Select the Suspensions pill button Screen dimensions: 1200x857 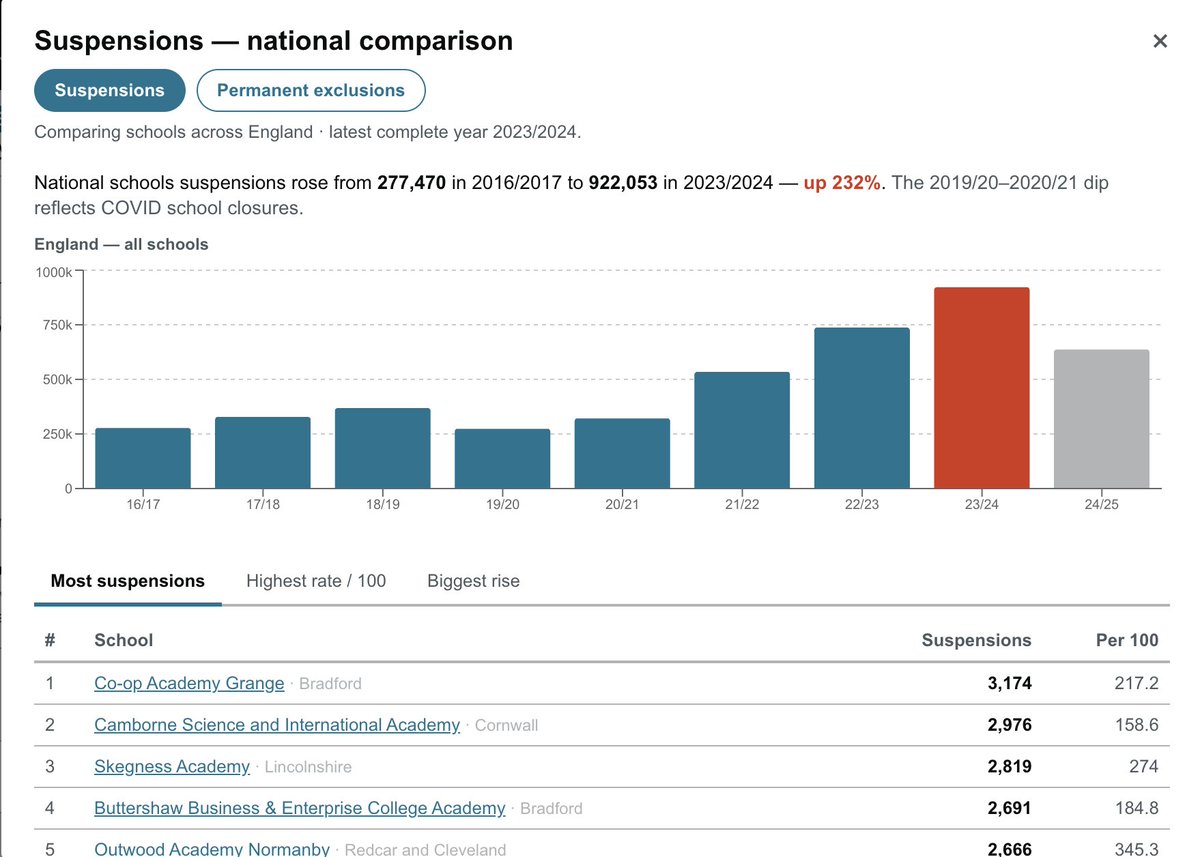point(110,90)
